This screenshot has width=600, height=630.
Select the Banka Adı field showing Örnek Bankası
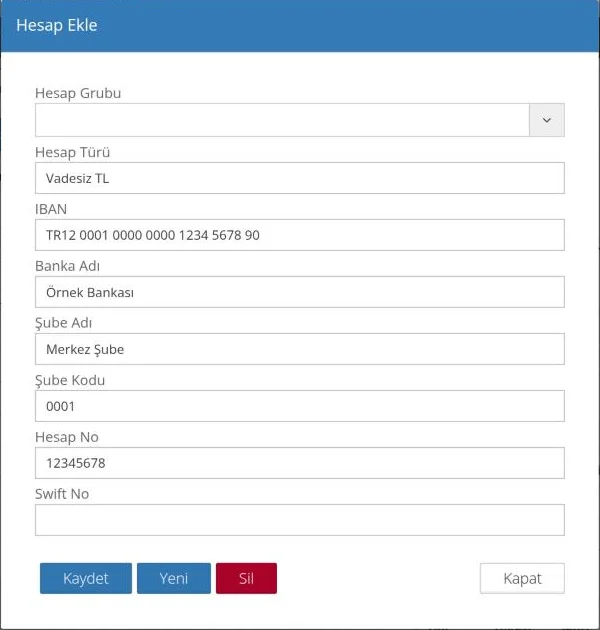(300, 292)
